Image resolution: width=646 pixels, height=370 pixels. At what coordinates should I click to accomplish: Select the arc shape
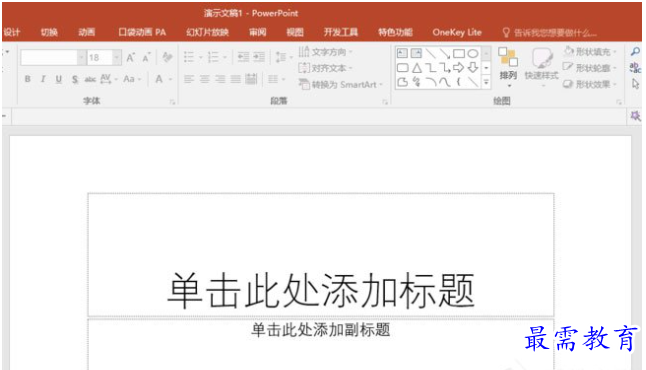tap(431, 82)
